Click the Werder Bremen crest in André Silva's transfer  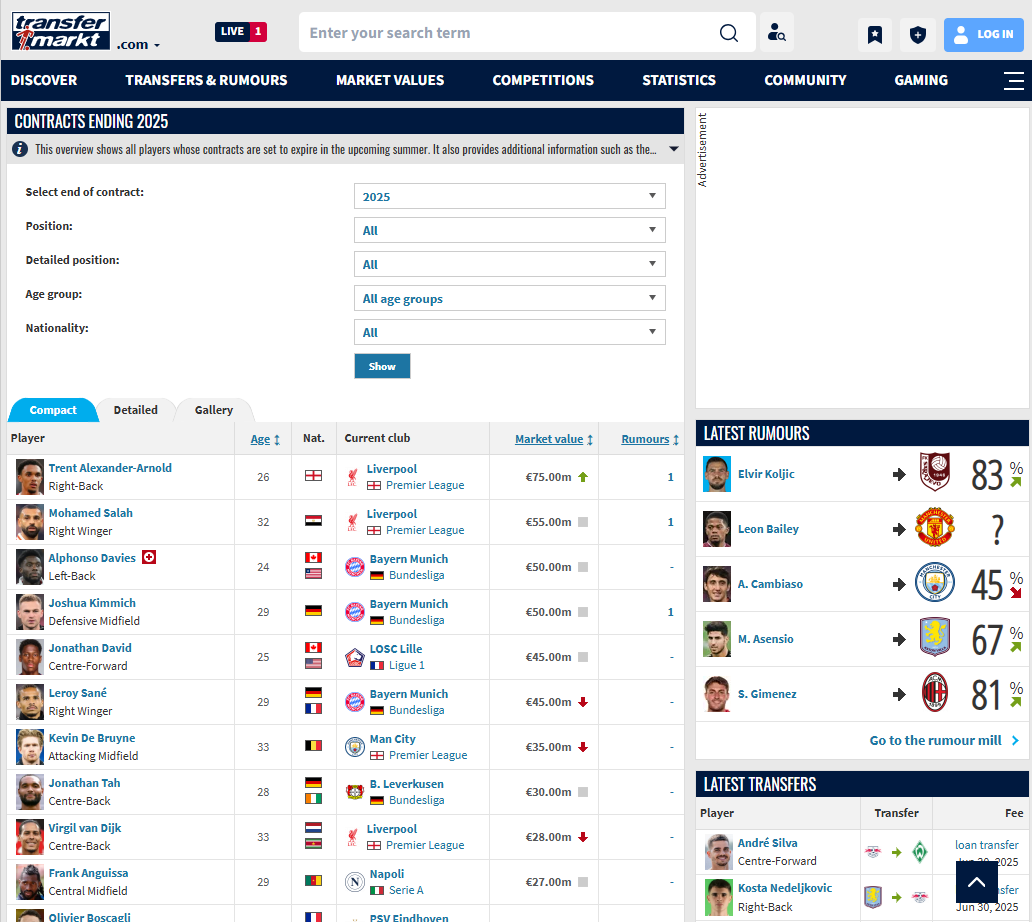920,852
